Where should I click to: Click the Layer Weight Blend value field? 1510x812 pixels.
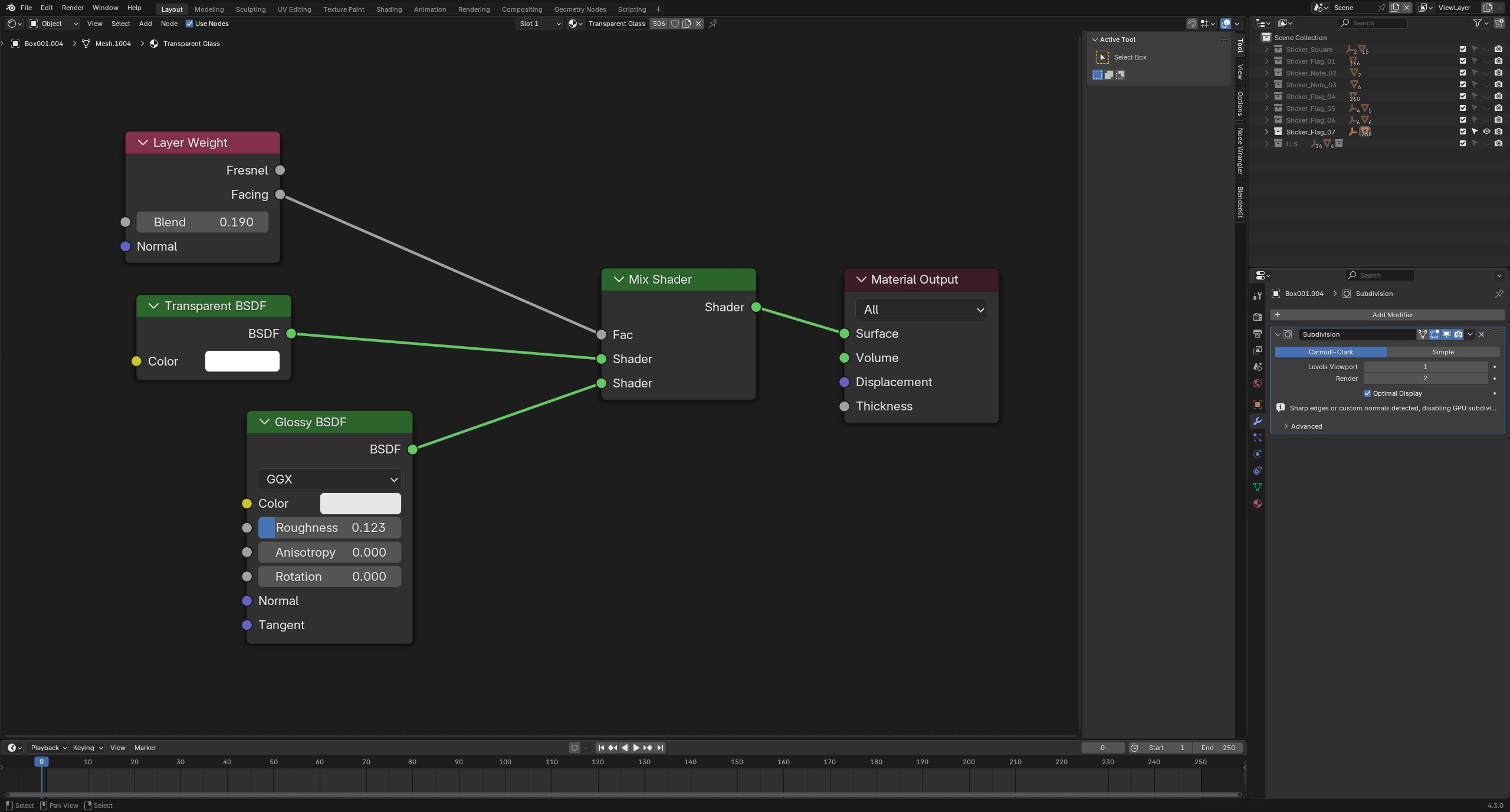(x=202, y=222)
